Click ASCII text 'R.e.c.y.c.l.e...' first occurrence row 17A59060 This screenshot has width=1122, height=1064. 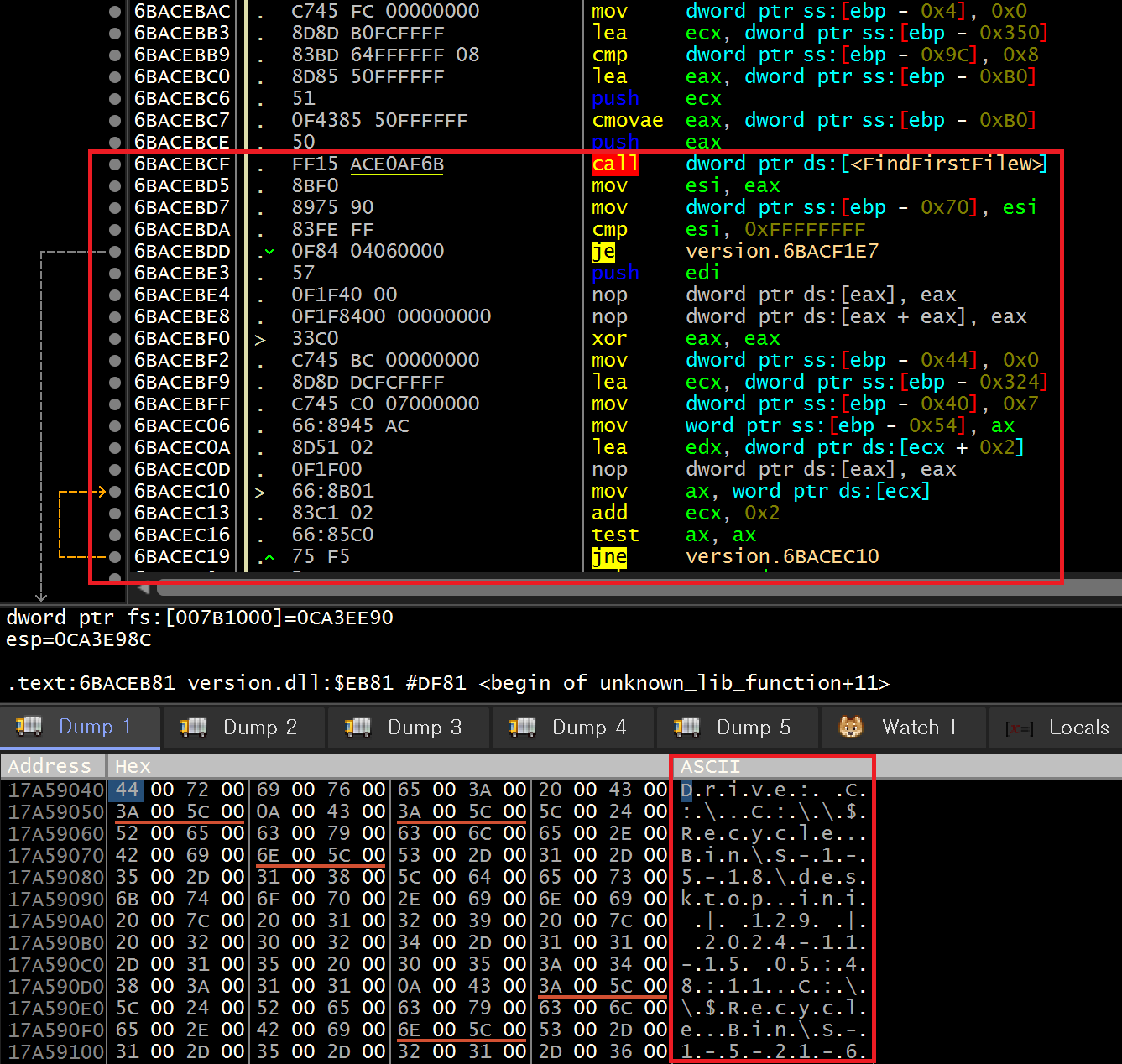pos(774,834)
